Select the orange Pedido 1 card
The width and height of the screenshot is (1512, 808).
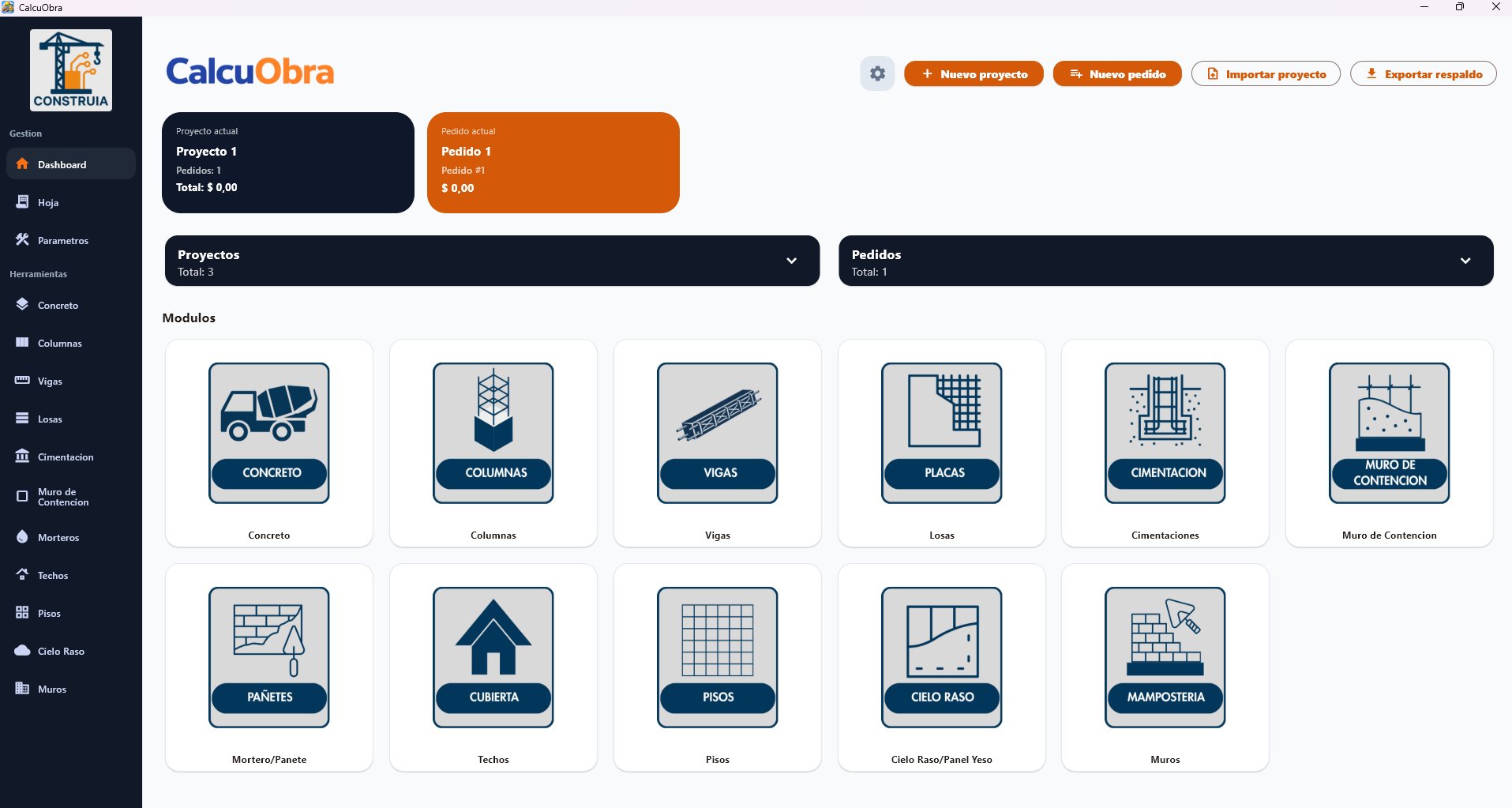click(x=552, y=162)
